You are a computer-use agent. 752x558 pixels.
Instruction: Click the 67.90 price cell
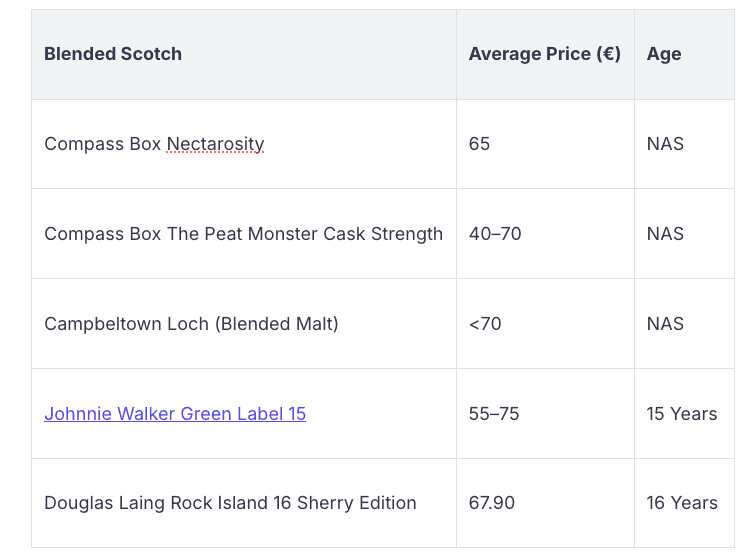click(x=492, y=503)
